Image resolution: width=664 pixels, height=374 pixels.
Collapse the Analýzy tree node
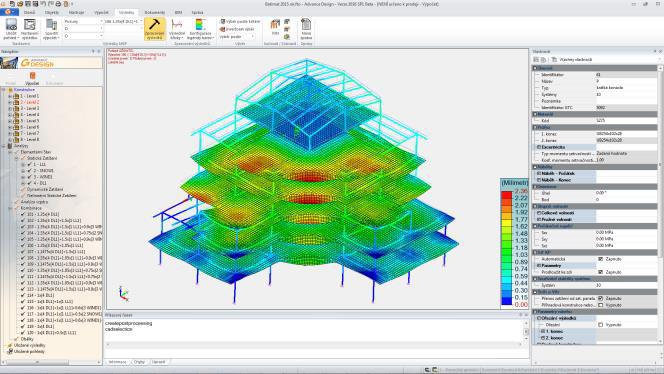click(4, 146)
